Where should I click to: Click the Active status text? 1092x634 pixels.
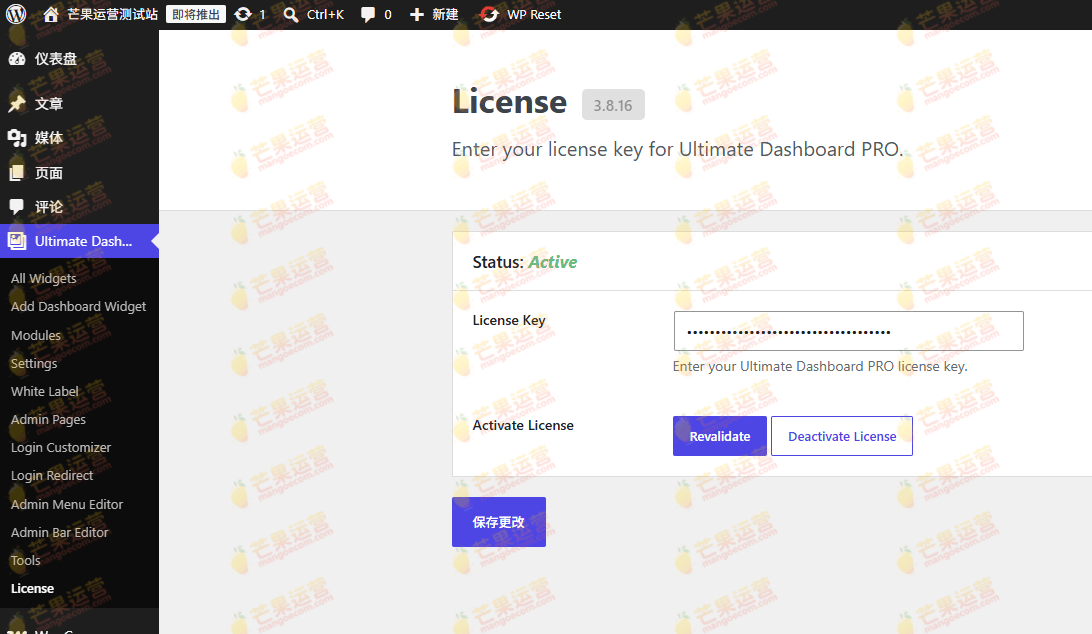(552, 262)
